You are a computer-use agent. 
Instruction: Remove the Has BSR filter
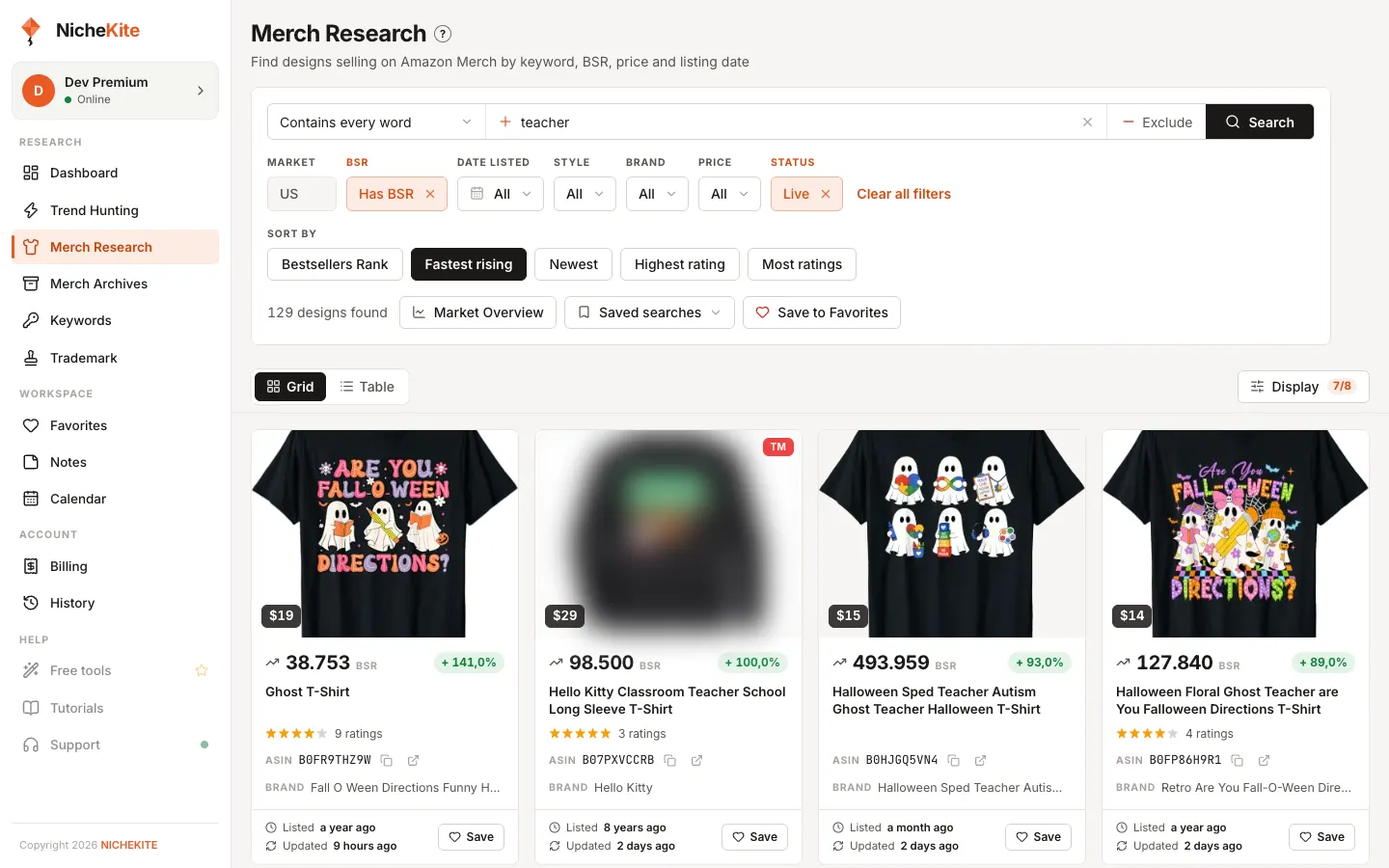coord(430,194)
